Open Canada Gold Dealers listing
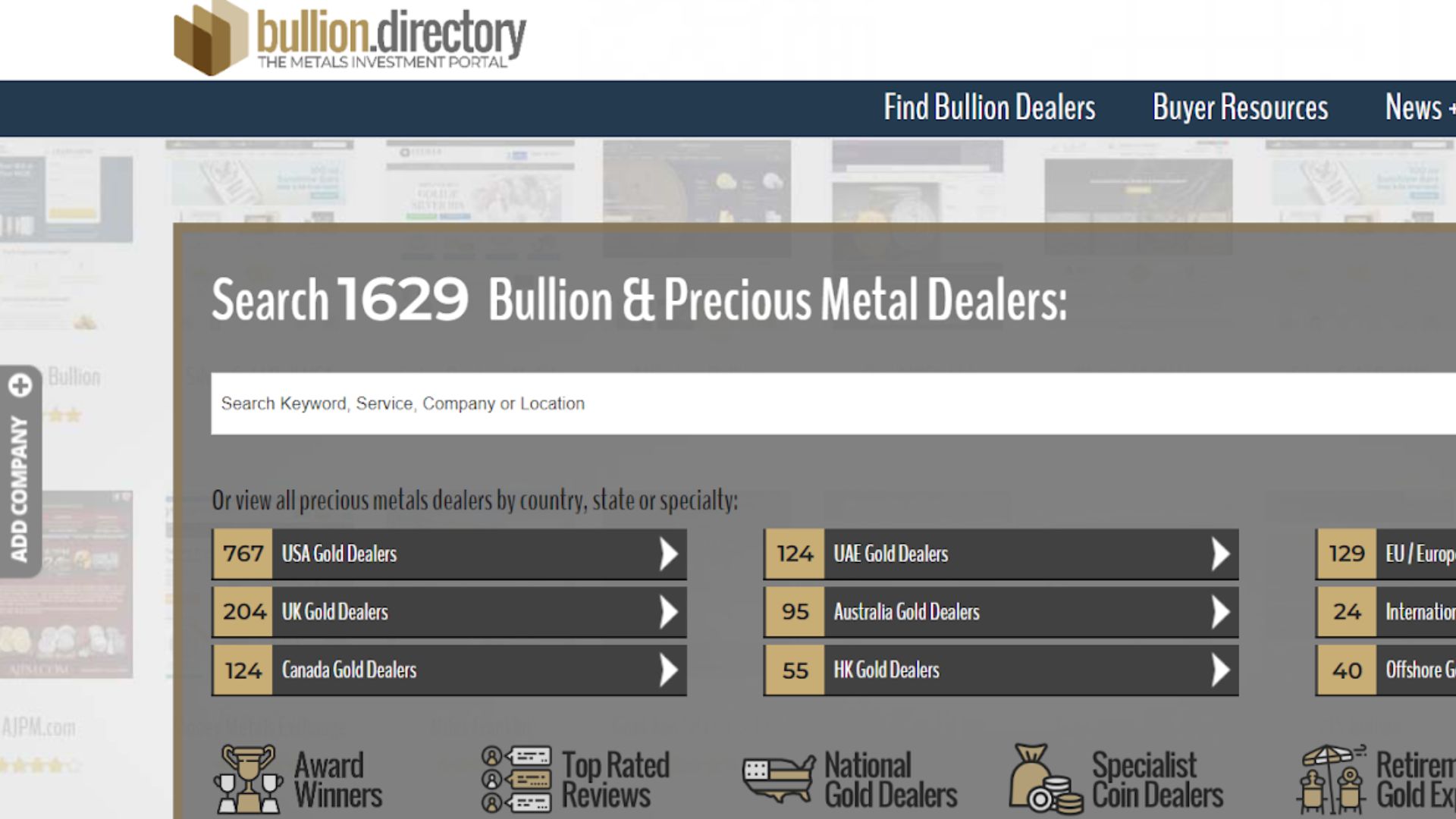Viewport: 1456px width, 819px height. 450,670
